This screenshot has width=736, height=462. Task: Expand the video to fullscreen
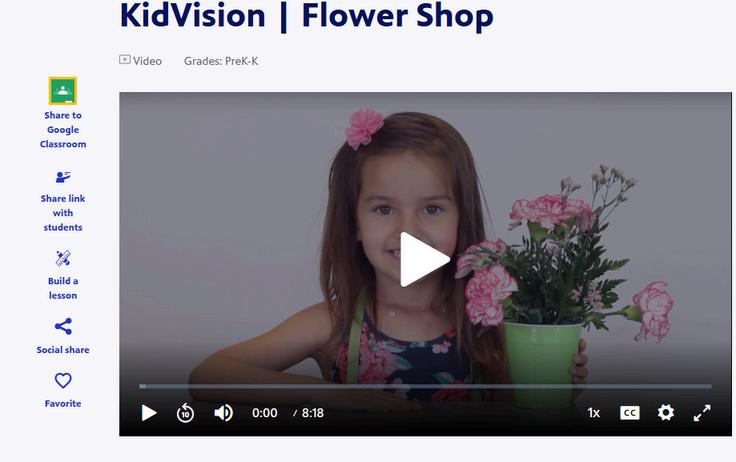(x=702, y=413)
